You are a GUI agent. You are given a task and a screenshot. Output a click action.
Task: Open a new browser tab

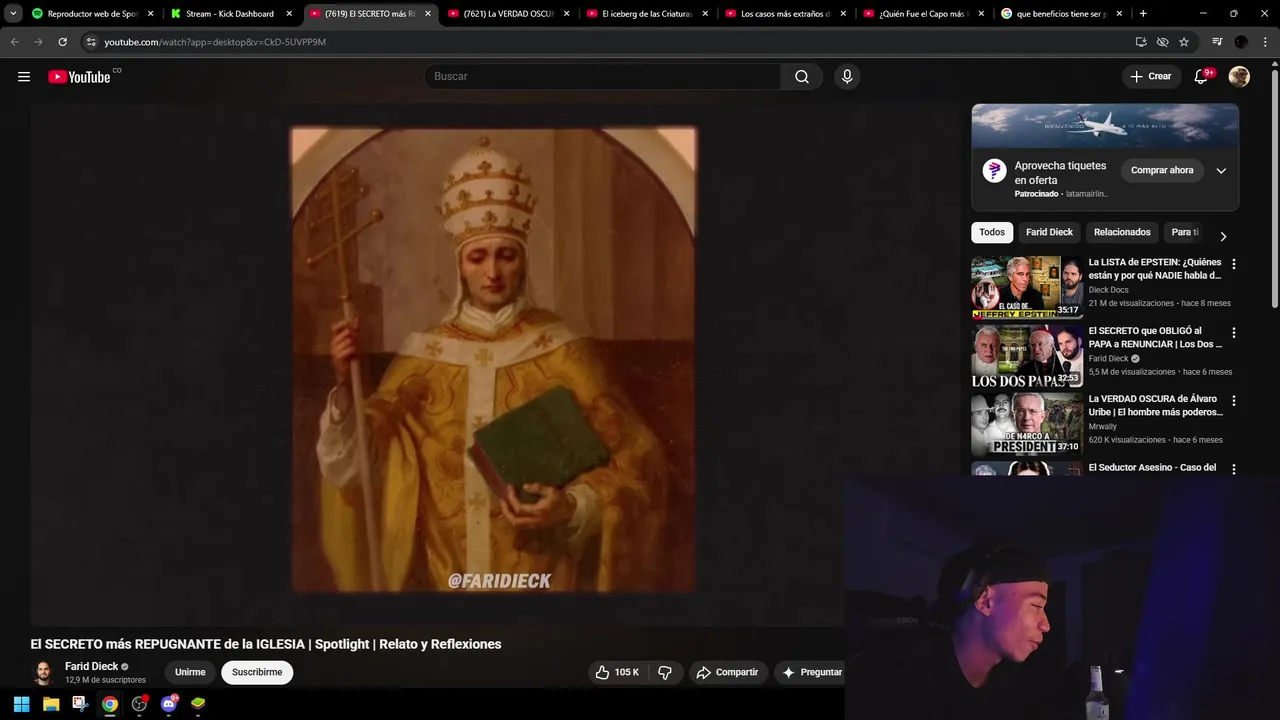point(1143,14)
